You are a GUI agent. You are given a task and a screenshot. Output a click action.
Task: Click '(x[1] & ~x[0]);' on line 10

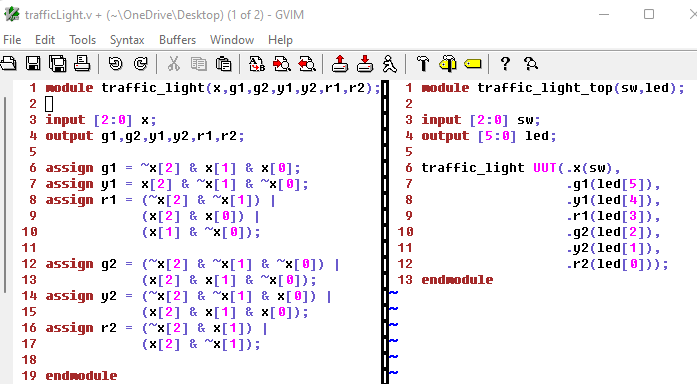click(x=201, y=232)
